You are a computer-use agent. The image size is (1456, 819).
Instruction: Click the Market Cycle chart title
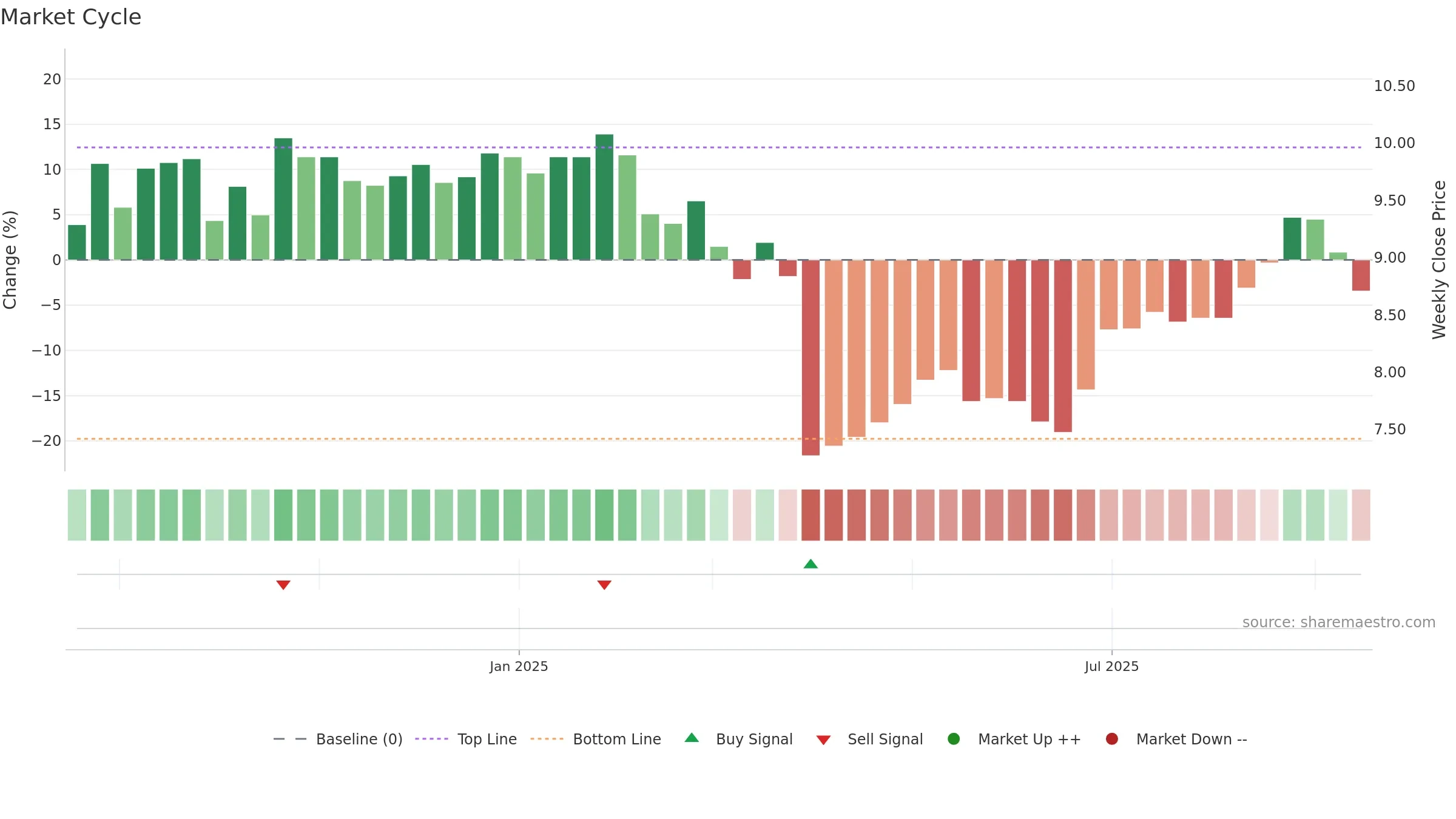[x=71, y=17]
